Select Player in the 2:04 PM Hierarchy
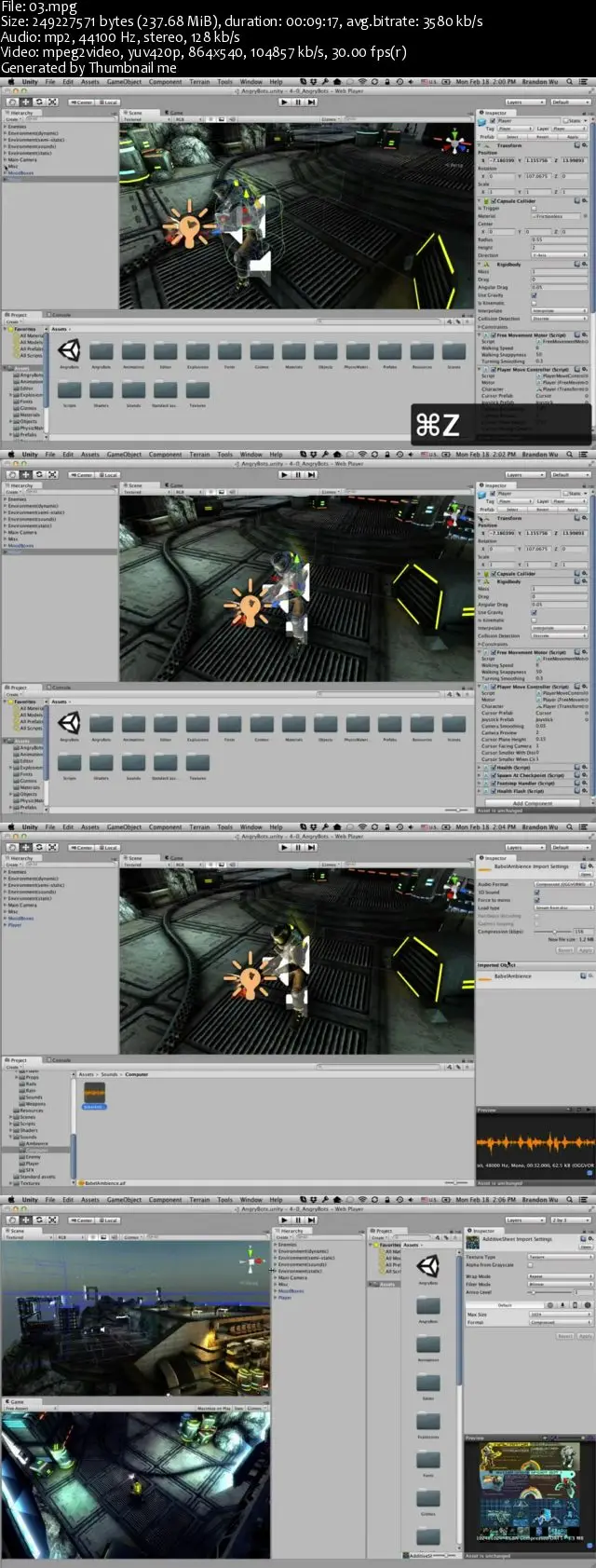The height and width of the screenshot is (1568, 596). [14, 925]
